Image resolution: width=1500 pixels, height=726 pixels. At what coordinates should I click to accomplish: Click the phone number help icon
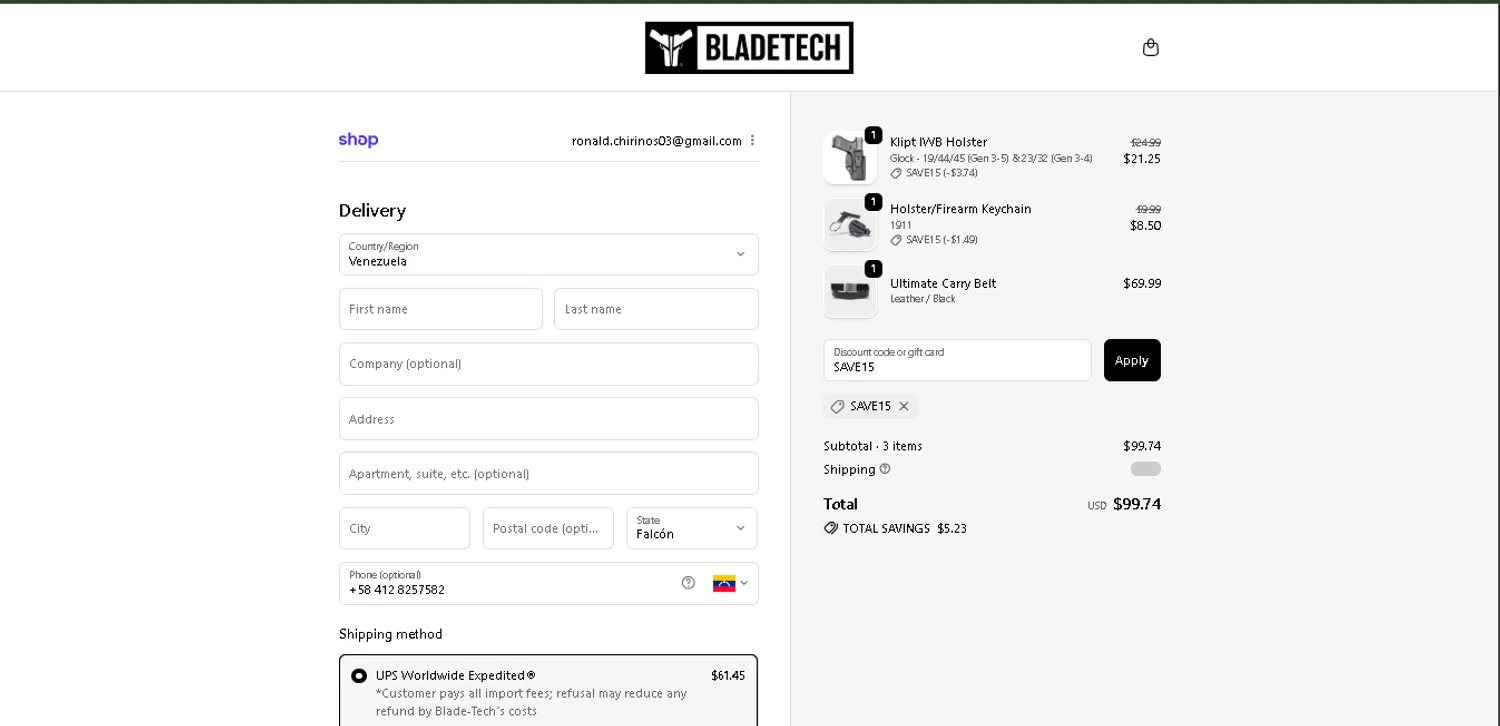tap(688, 583)
